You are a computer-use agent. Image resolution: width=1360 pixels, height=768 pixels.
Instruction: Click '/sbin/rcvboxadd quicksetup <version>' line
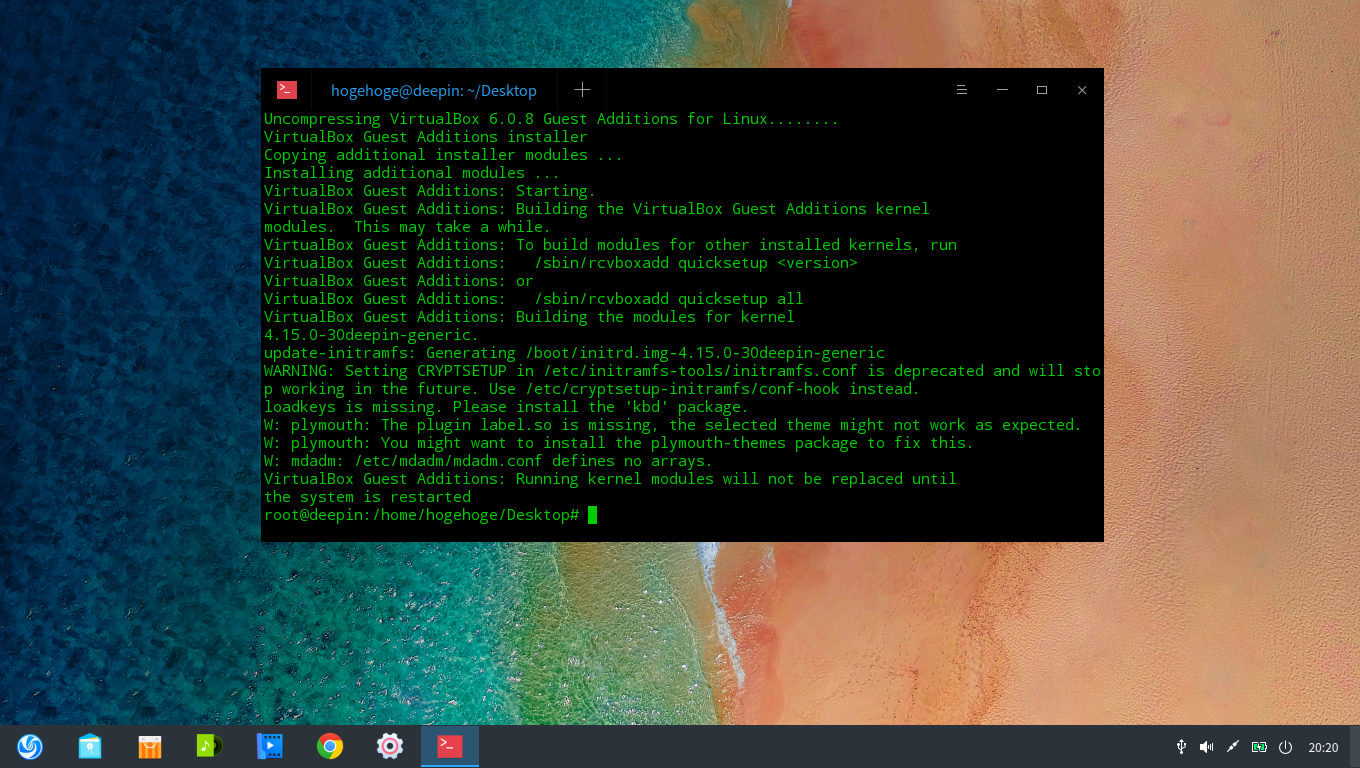pos(560,263)
